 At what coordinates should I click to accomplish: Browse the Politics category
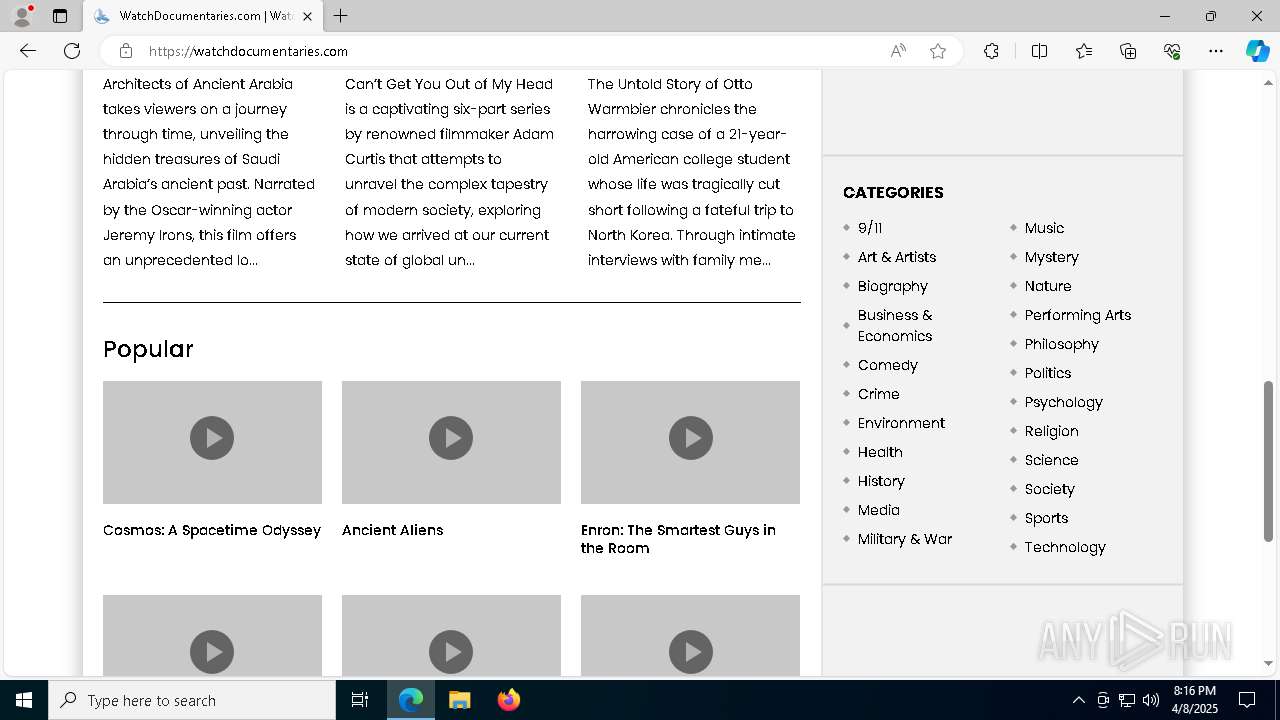(x=1048, y=373)
